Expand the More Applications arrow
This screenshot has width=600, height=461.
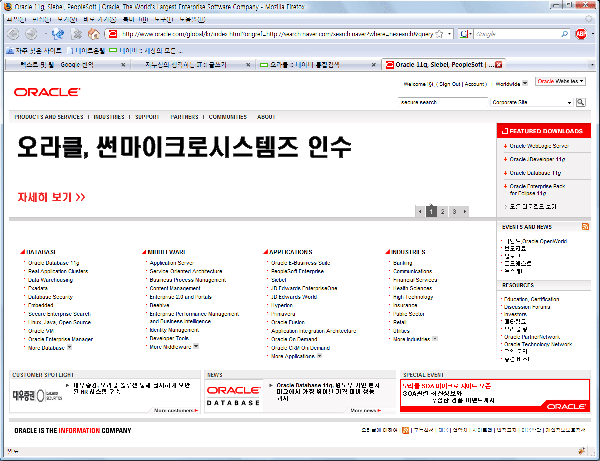tap(320, 356)
